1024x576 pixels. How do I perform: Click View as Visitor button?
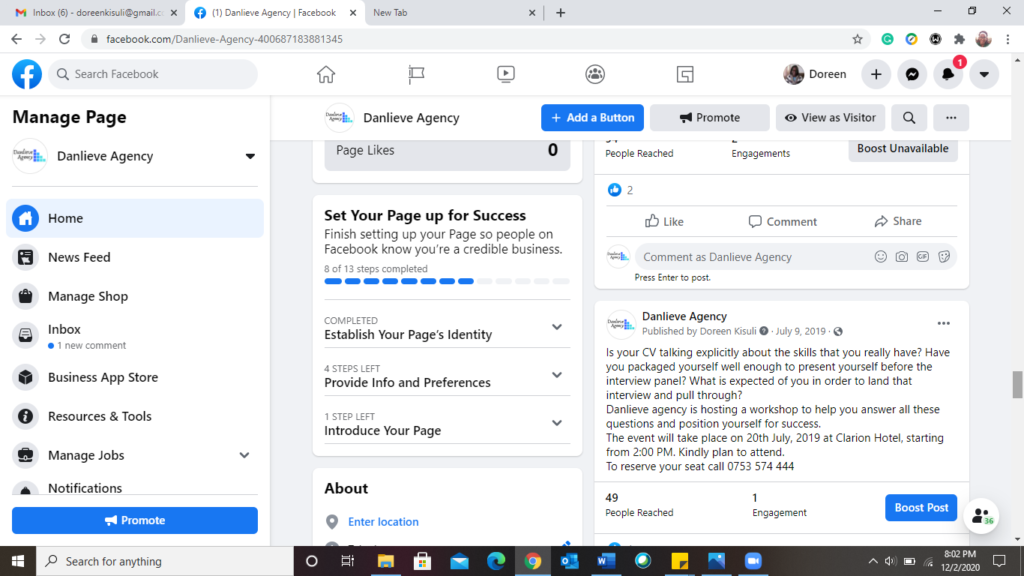click(x=831, y=118)
